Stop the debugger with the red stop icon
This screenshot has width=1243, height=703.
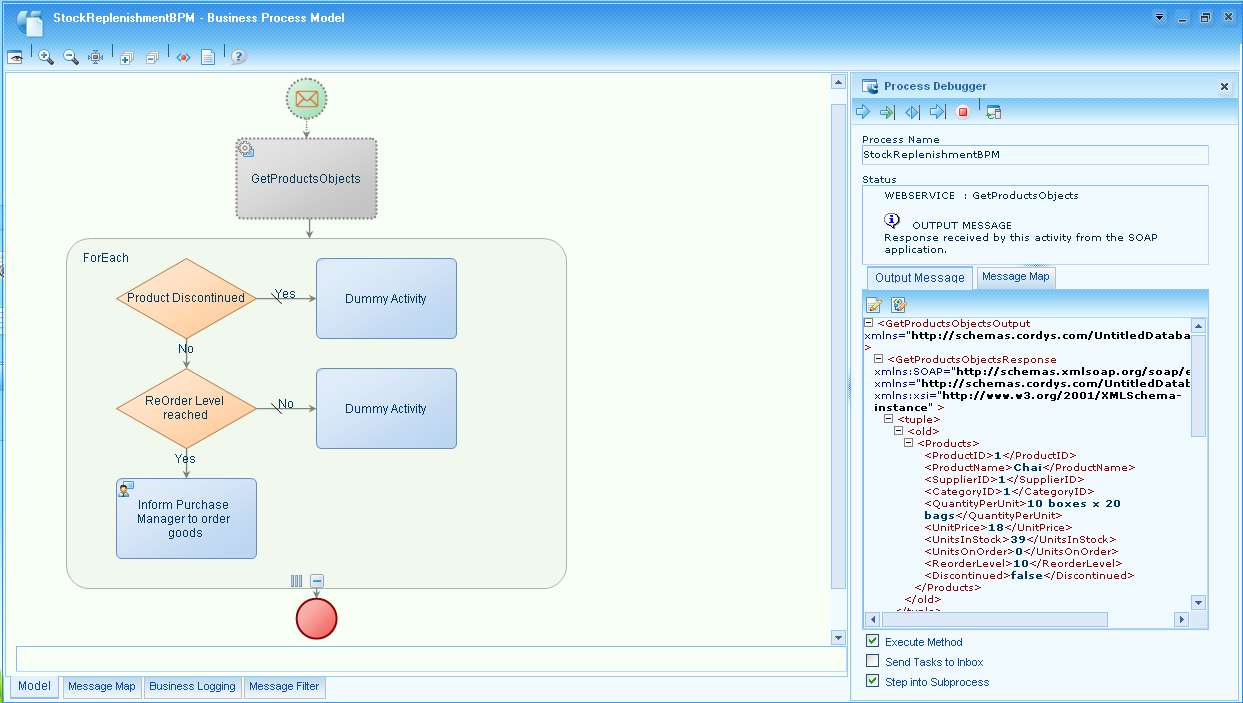coord(961,111)
